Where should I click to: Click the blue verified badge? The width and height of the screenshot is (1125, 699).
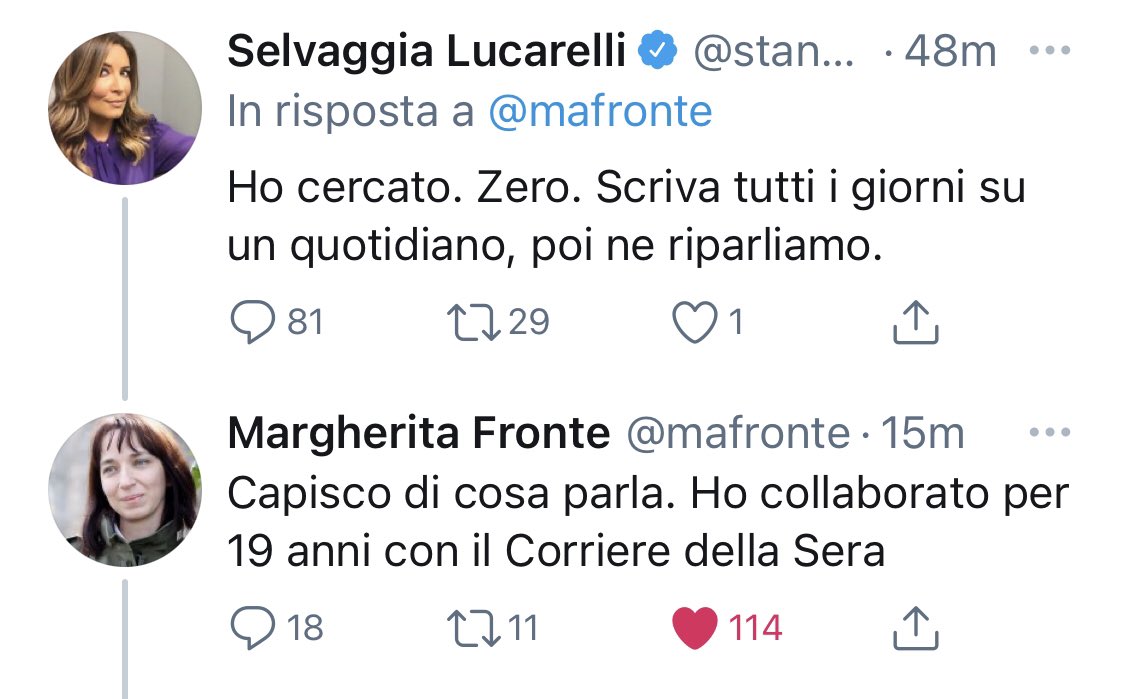659,52
